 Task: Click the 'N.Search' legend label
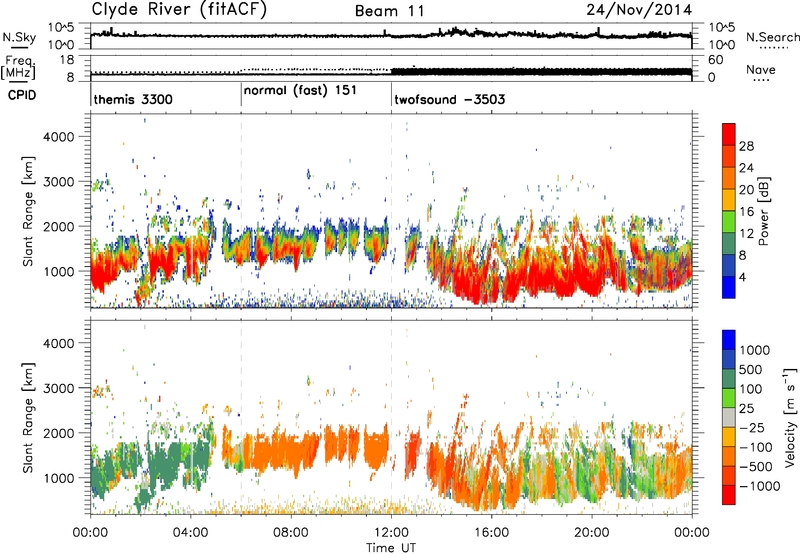772,37
